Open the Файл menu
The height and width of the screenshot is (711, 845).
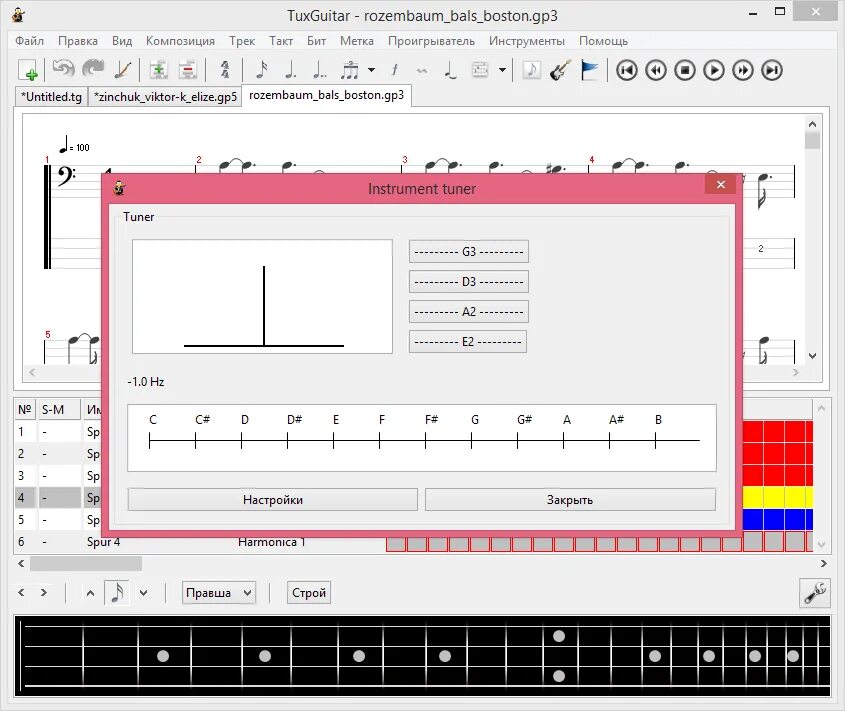[x=30, y=41]
